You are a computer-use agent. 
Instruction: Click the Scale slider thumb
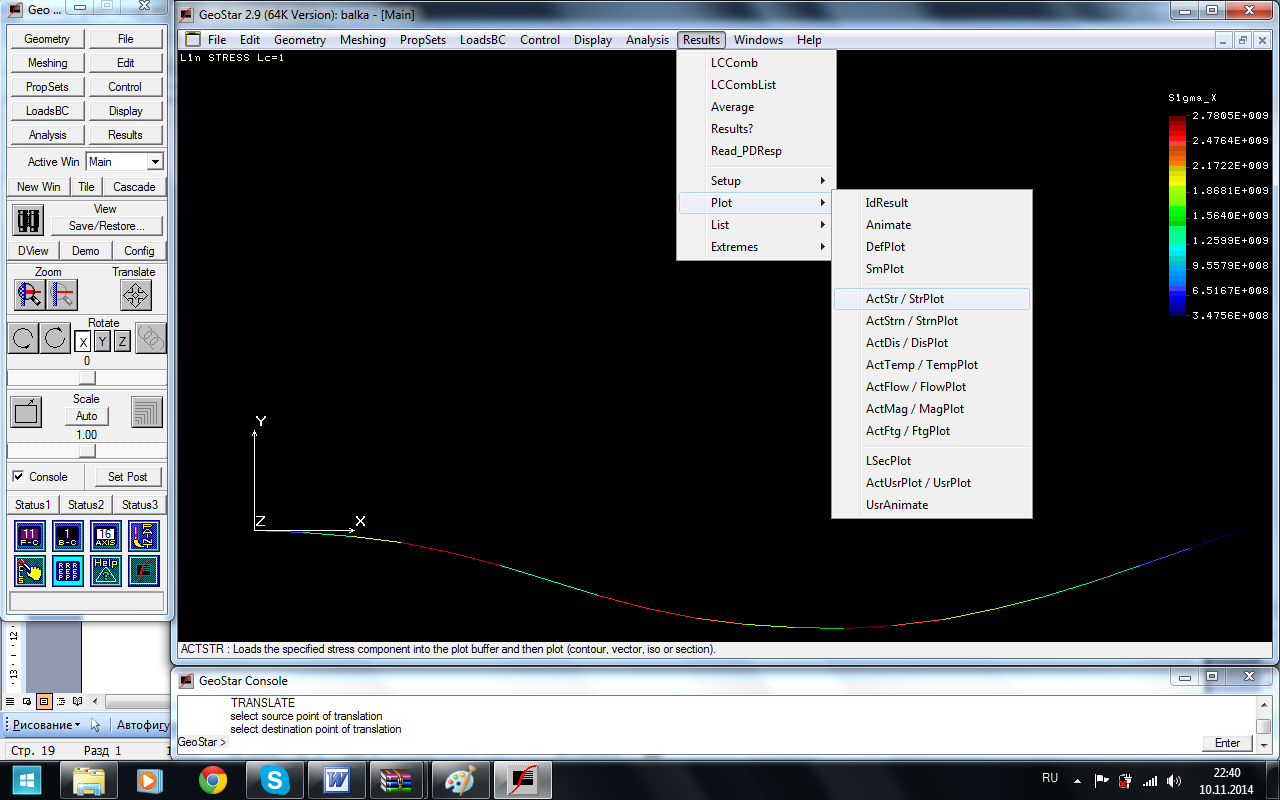click(x=87, y=451)
